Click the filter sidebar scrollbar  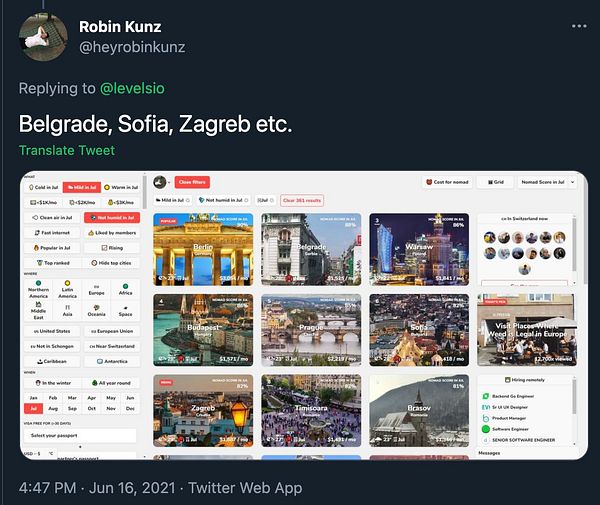pos(144,193)
